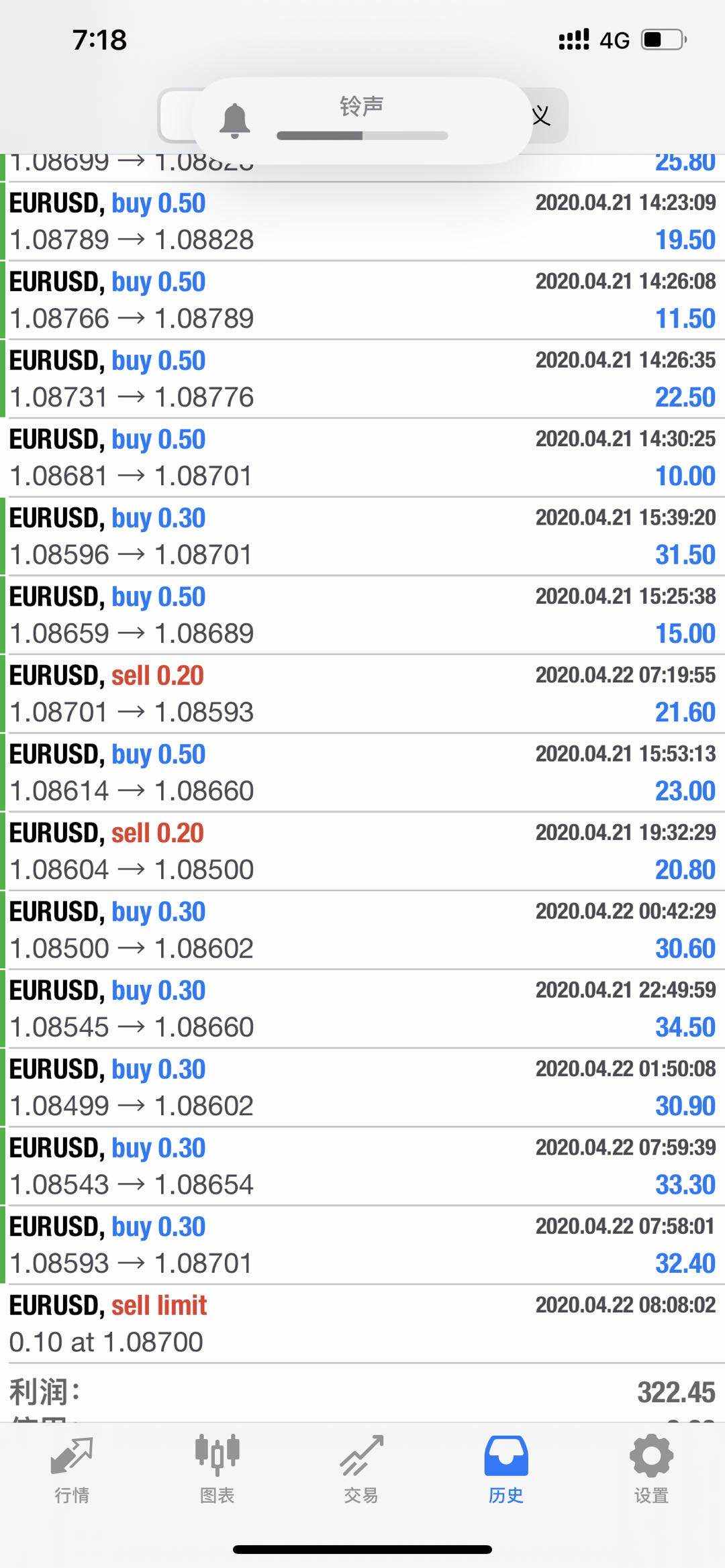This screenshot has width=725, height=1568.
Task: Click the ringer volume slider bar
Action: (x=362, y=136)
